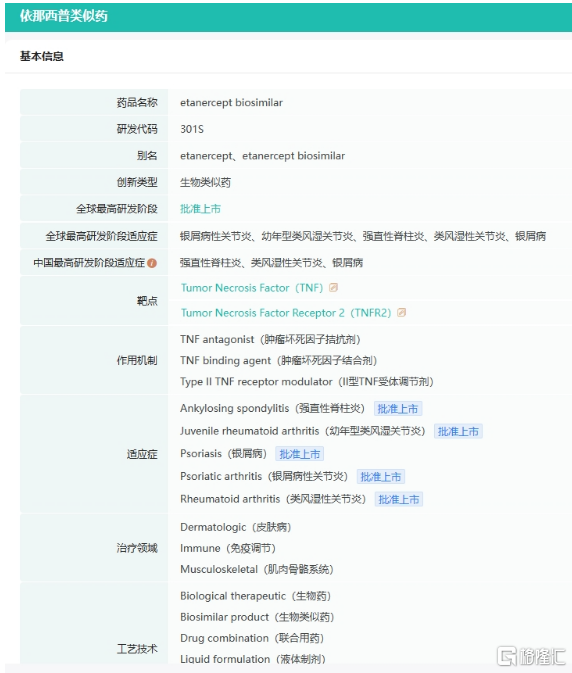Viewport: 572px width, 673px height.
Task: Click the Liquid formulation (液体制剂) entry
Action: pos(253,659)
